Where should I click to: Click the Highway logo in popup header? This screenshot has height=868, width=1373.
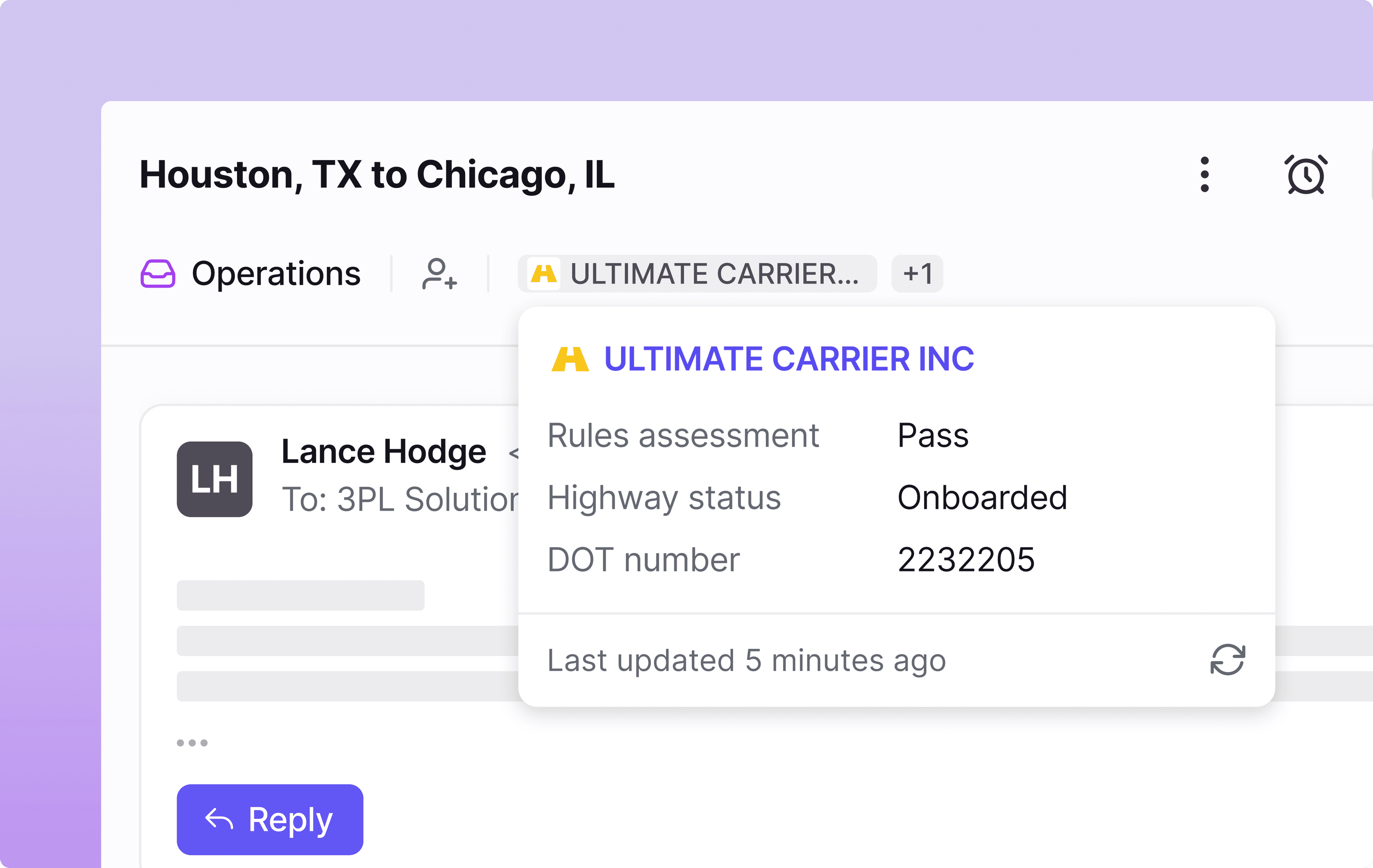570,359
